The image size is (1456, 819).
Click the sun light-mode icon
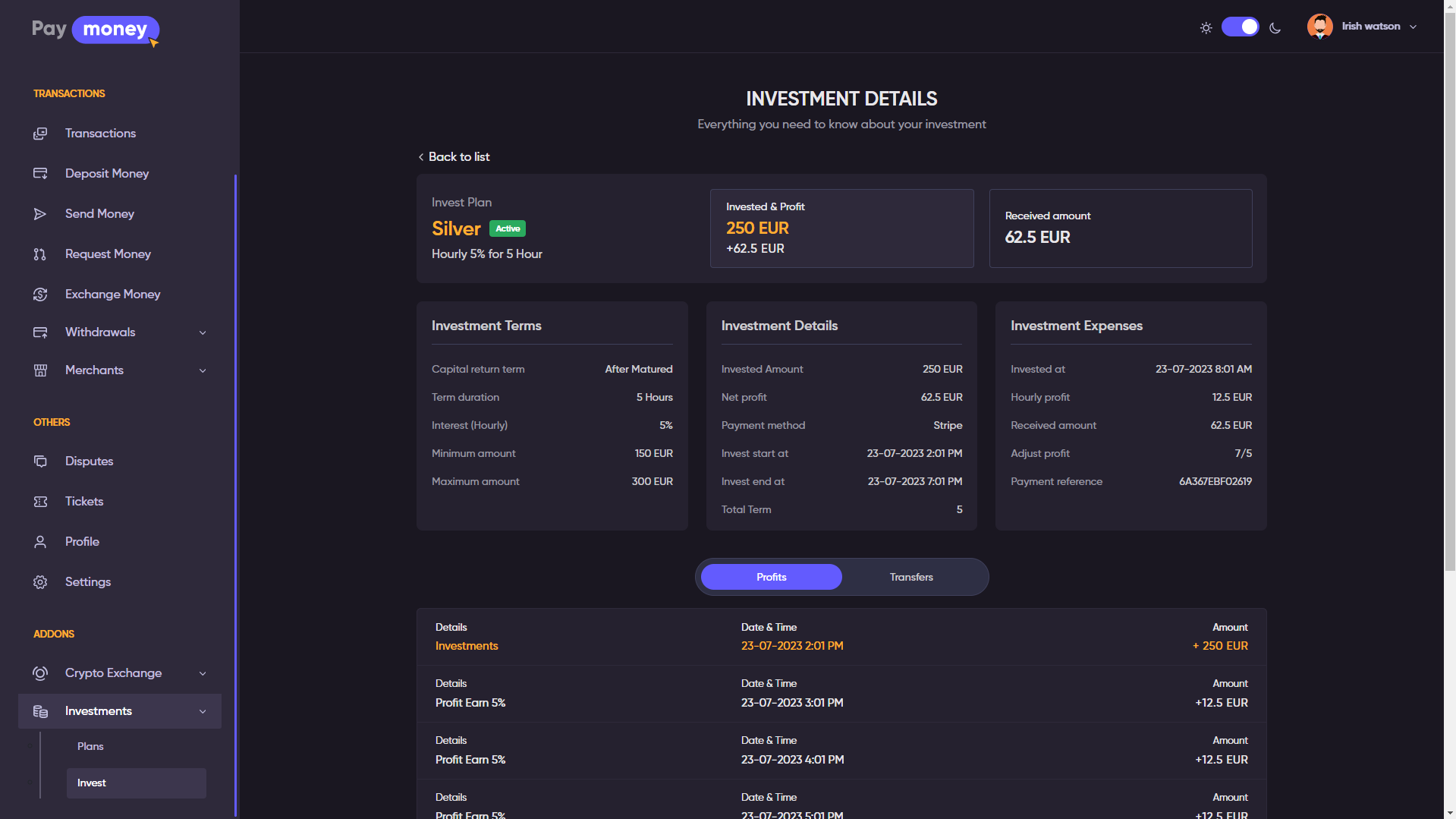[1206, 28]
